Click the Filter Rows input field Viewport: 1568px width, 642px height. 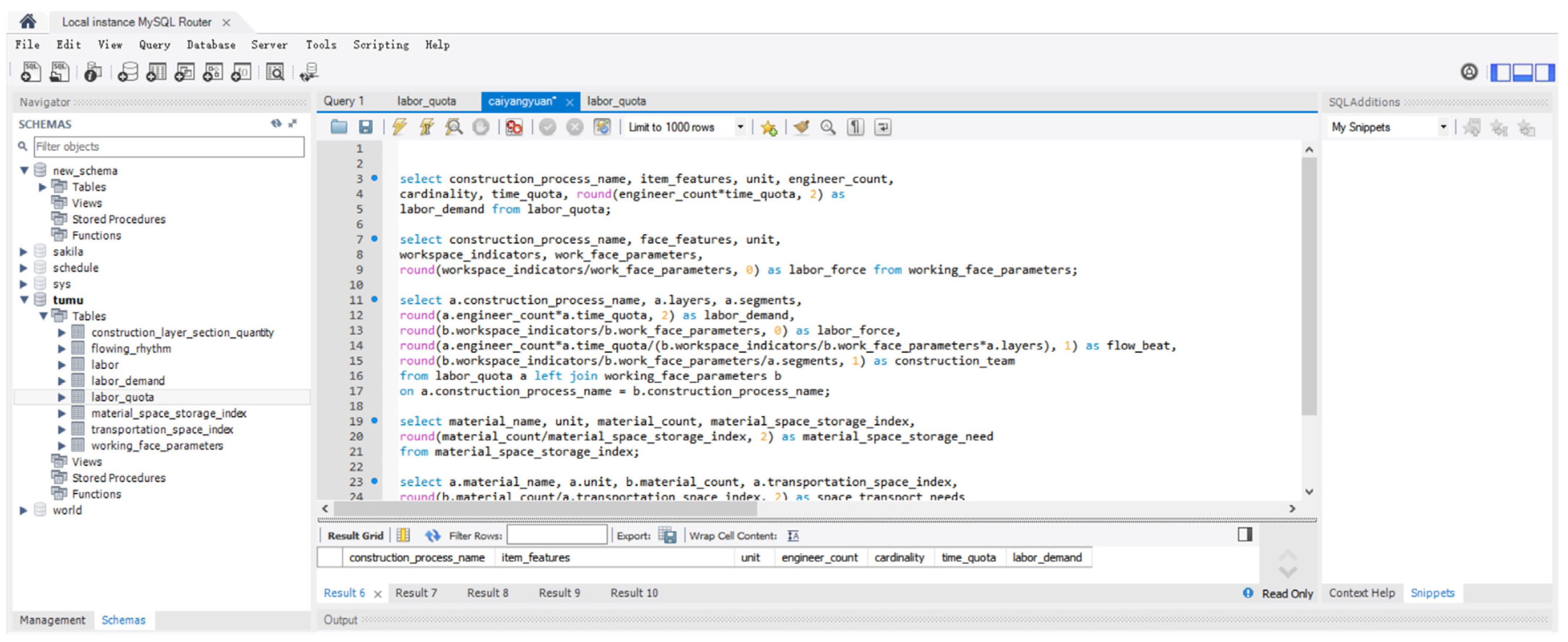tap(557, 536)
